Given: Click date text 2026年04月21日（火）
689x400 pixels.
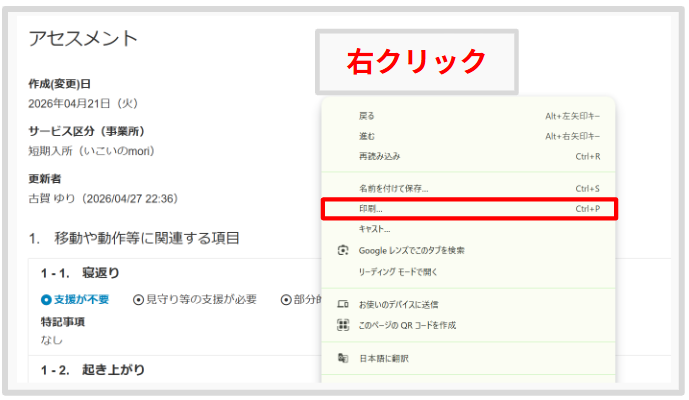Looking at the screenshot, I should (83, 104).
